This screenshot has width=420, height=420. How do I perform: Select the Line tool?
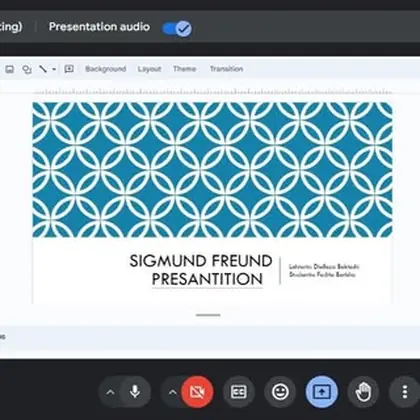click(43, 69)
